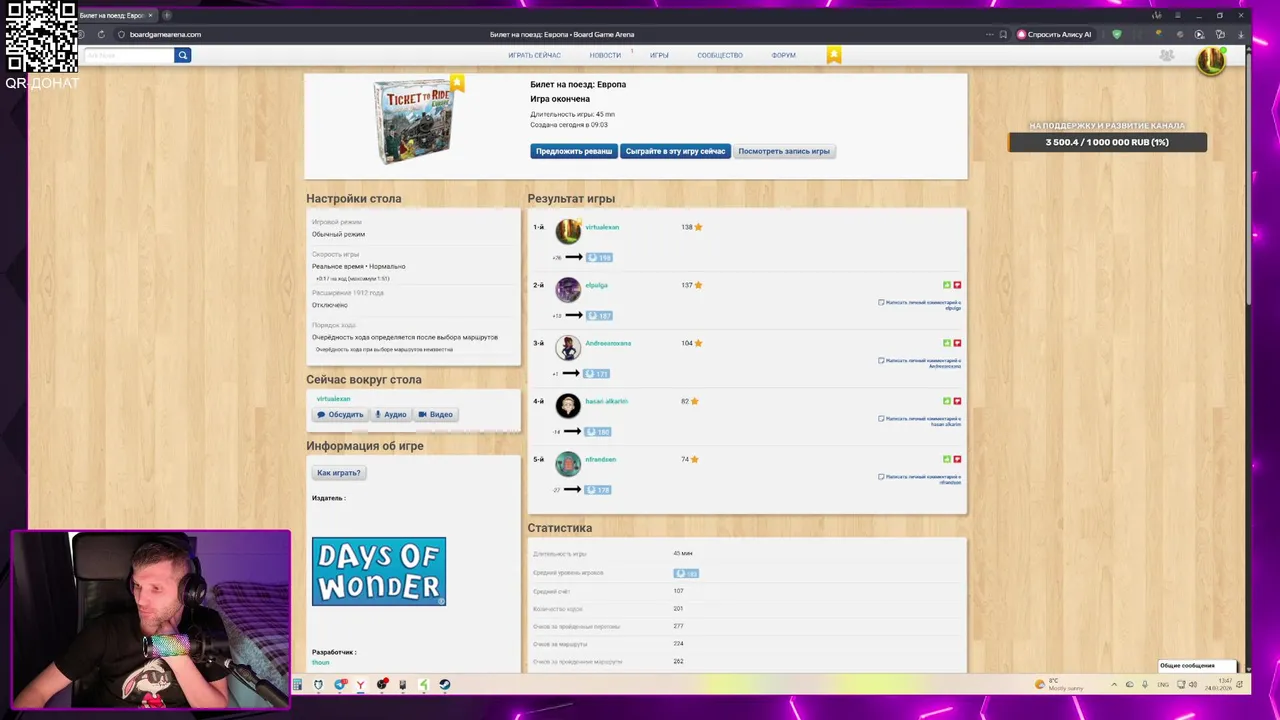Write personal comment about elpulga

(x=920, y=304)
